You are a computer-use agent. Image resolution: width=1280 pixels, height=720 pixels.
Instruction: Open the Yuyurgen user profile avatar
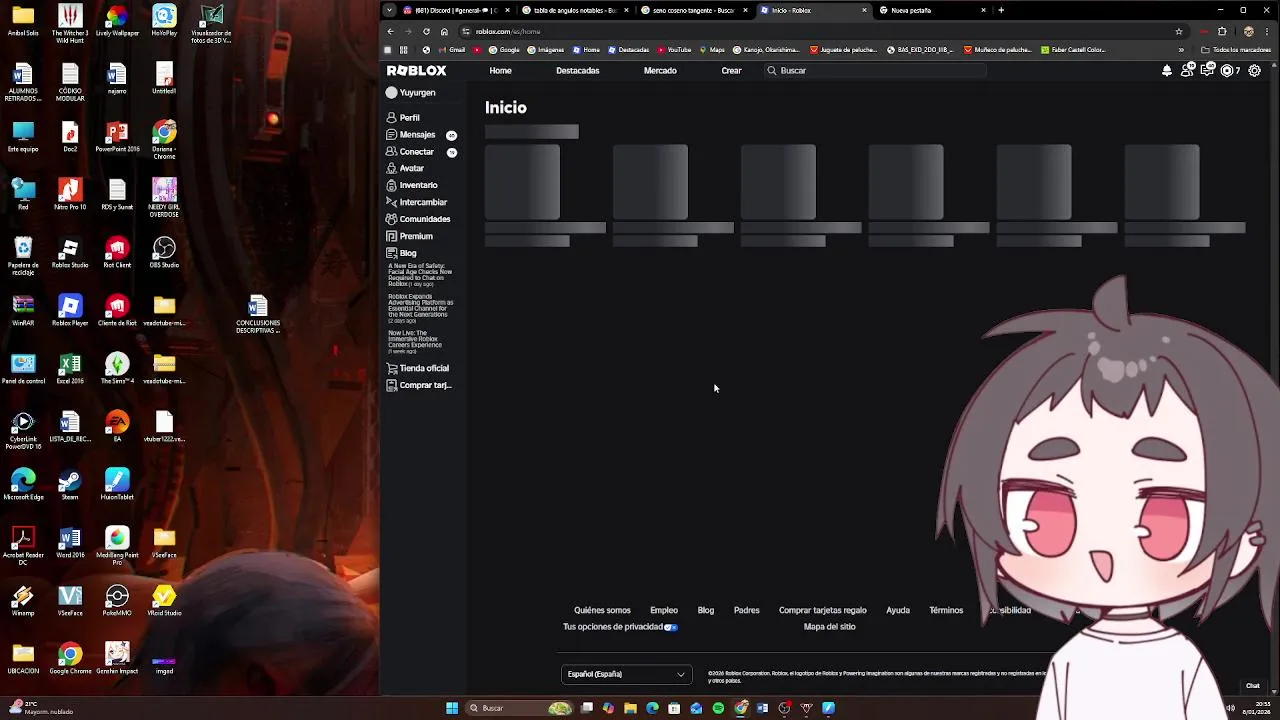coord(392,93)
